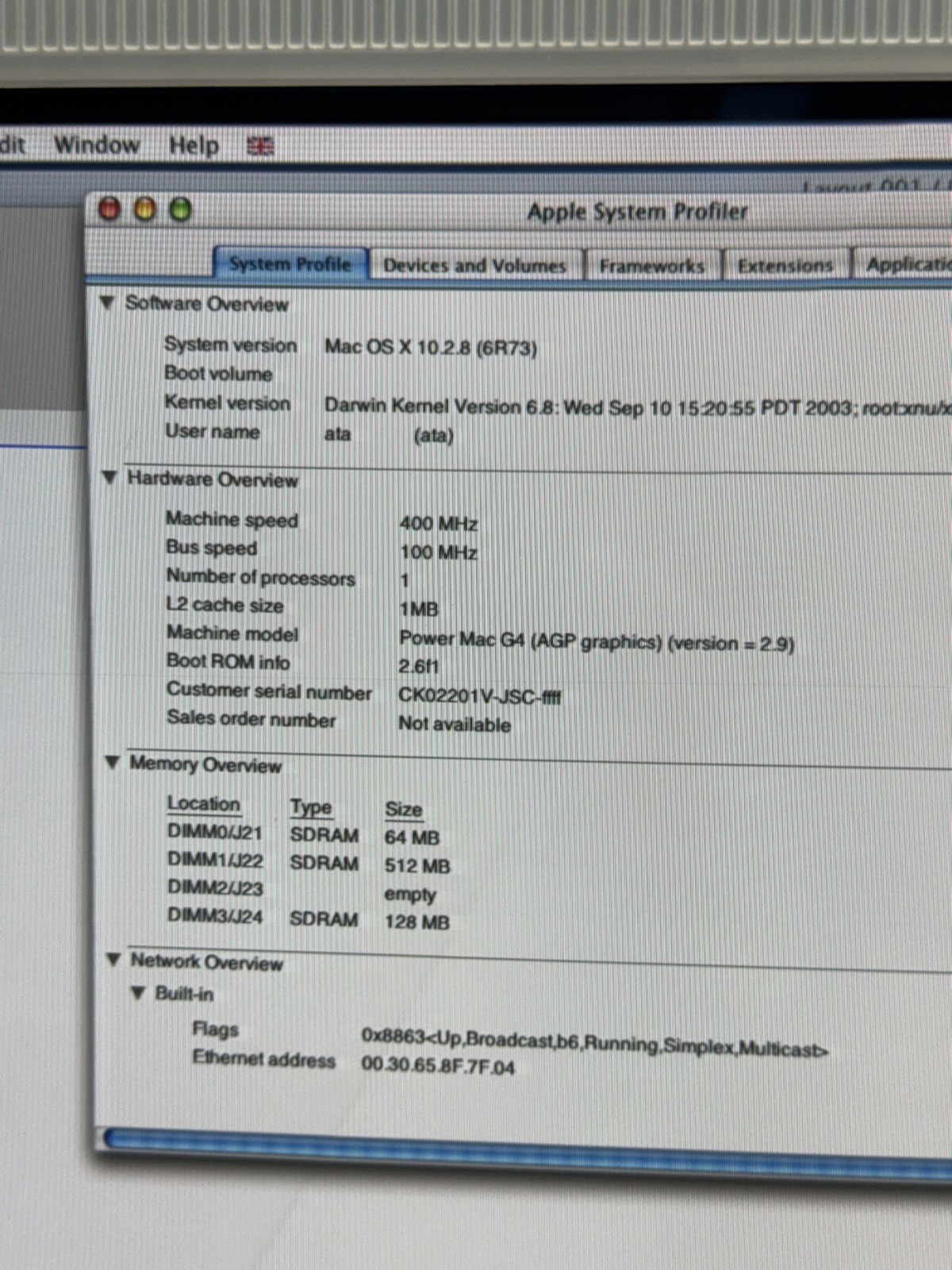
Task: Click the 512 MB size value
Action: (417, 866)
